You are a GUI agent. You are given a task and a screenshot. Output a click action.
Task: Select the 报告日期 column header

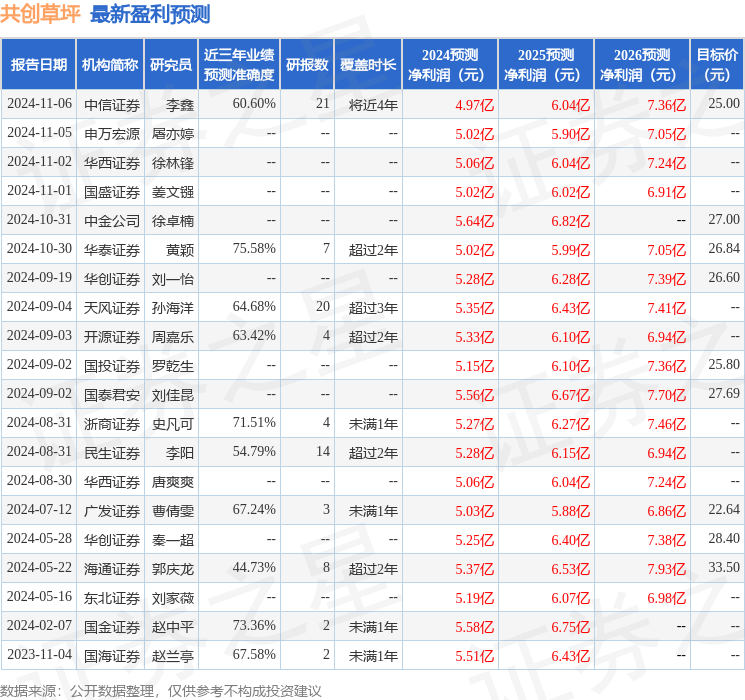click(x=38, y=65)
